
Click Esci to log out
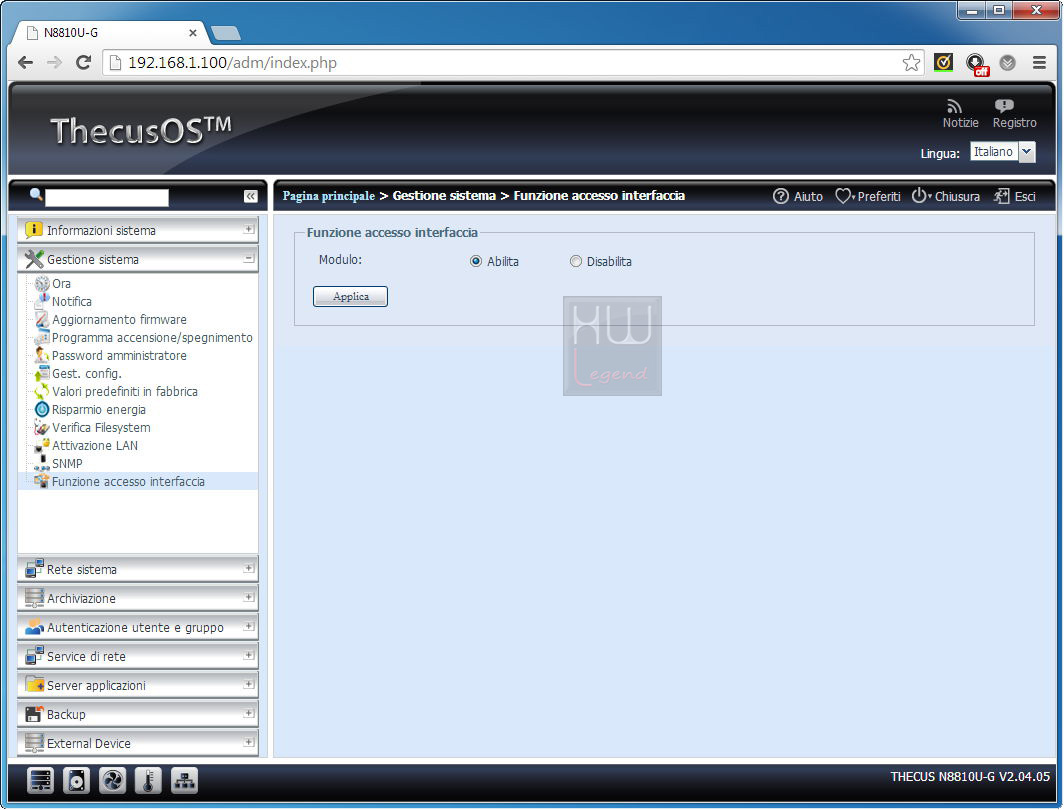[1014, 196]
